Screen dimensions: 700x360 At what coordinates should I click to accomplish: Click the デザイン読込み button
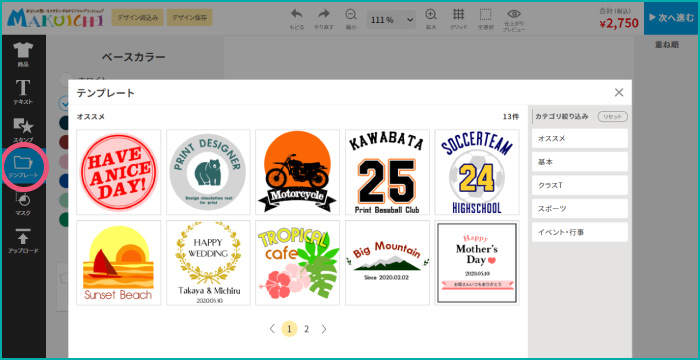click(138, 17)
